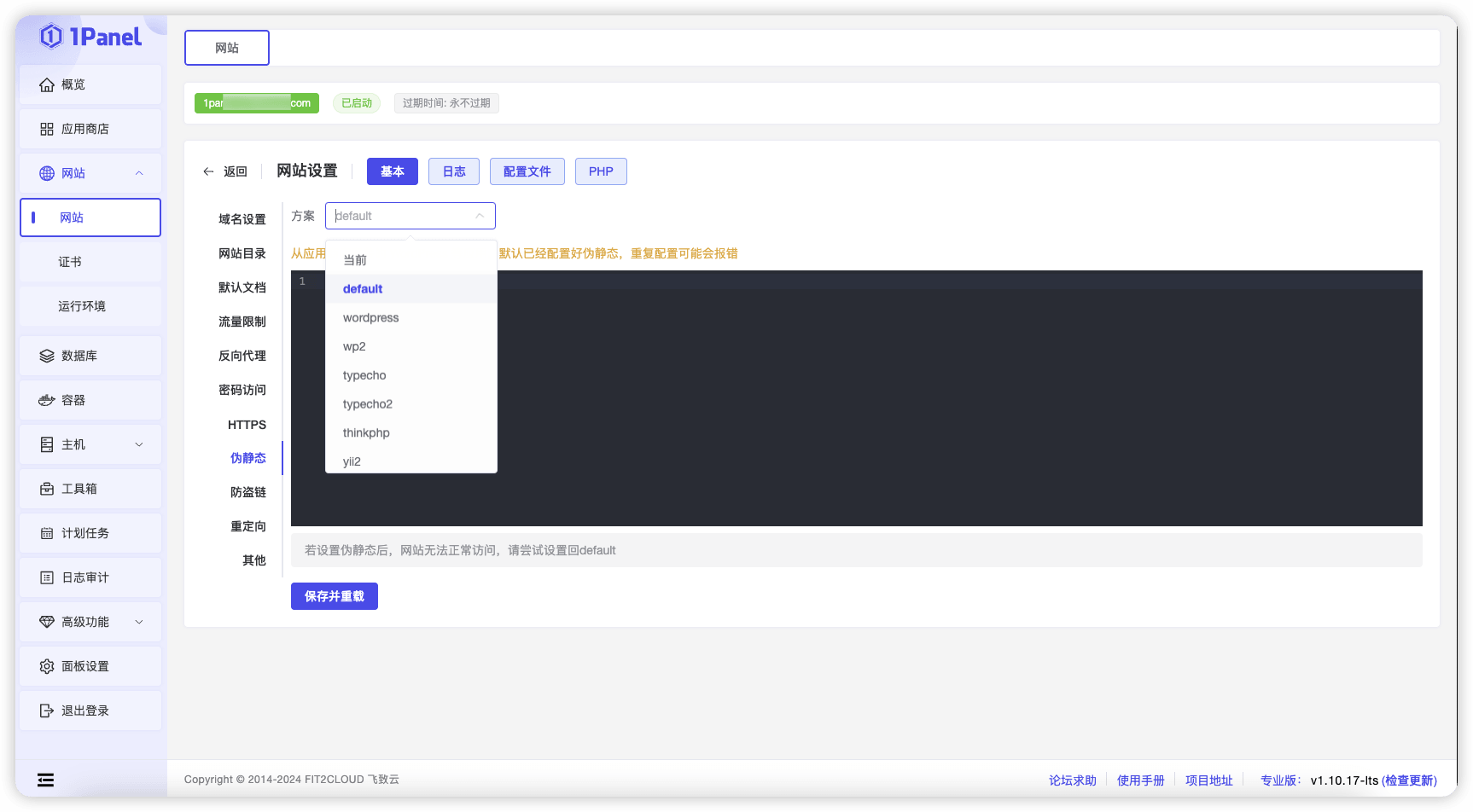1473x812 pixels.
Task: Click the 保存并重载 save button
Action: click(x=334, y=595)
